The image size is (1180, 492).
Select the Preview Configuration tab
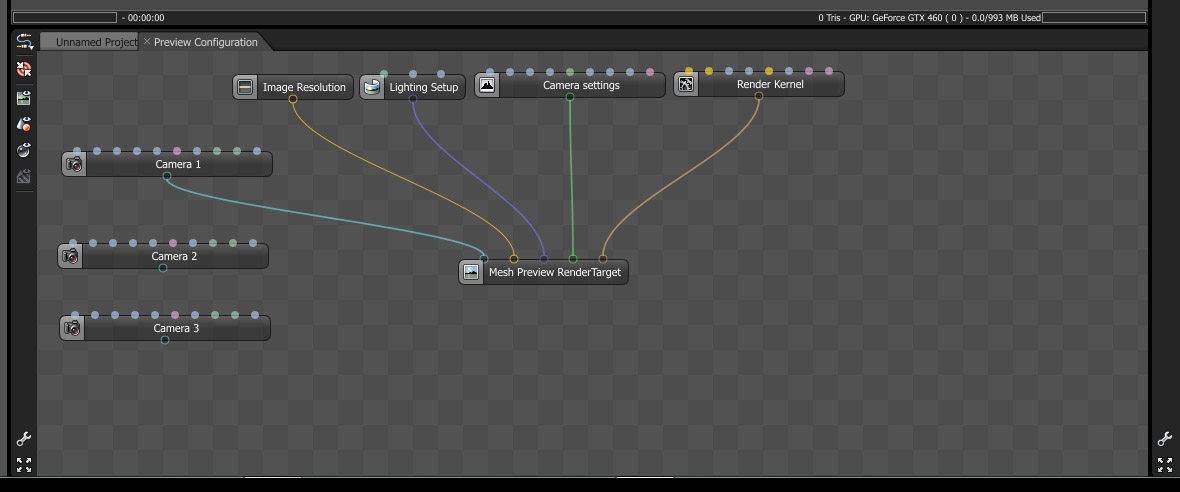coord(205,42)
